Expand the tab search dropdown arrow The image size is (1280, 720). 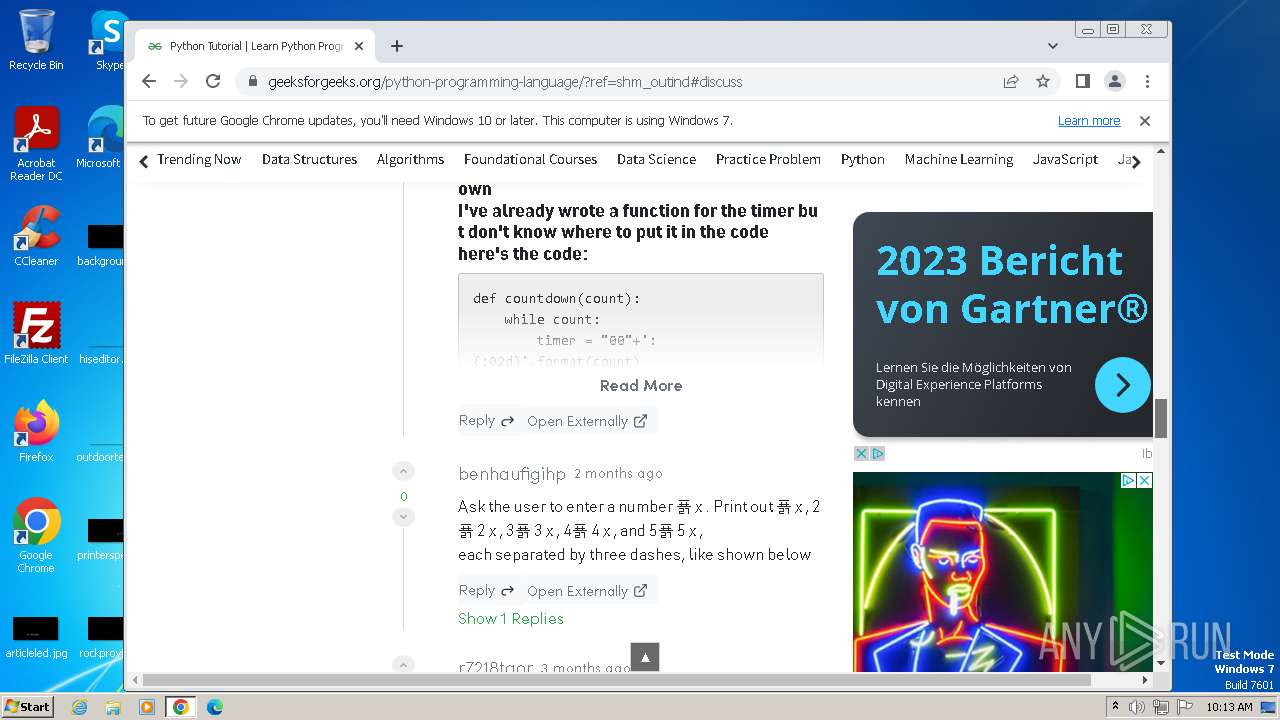pyautogui.click(x=1052, y=46)
